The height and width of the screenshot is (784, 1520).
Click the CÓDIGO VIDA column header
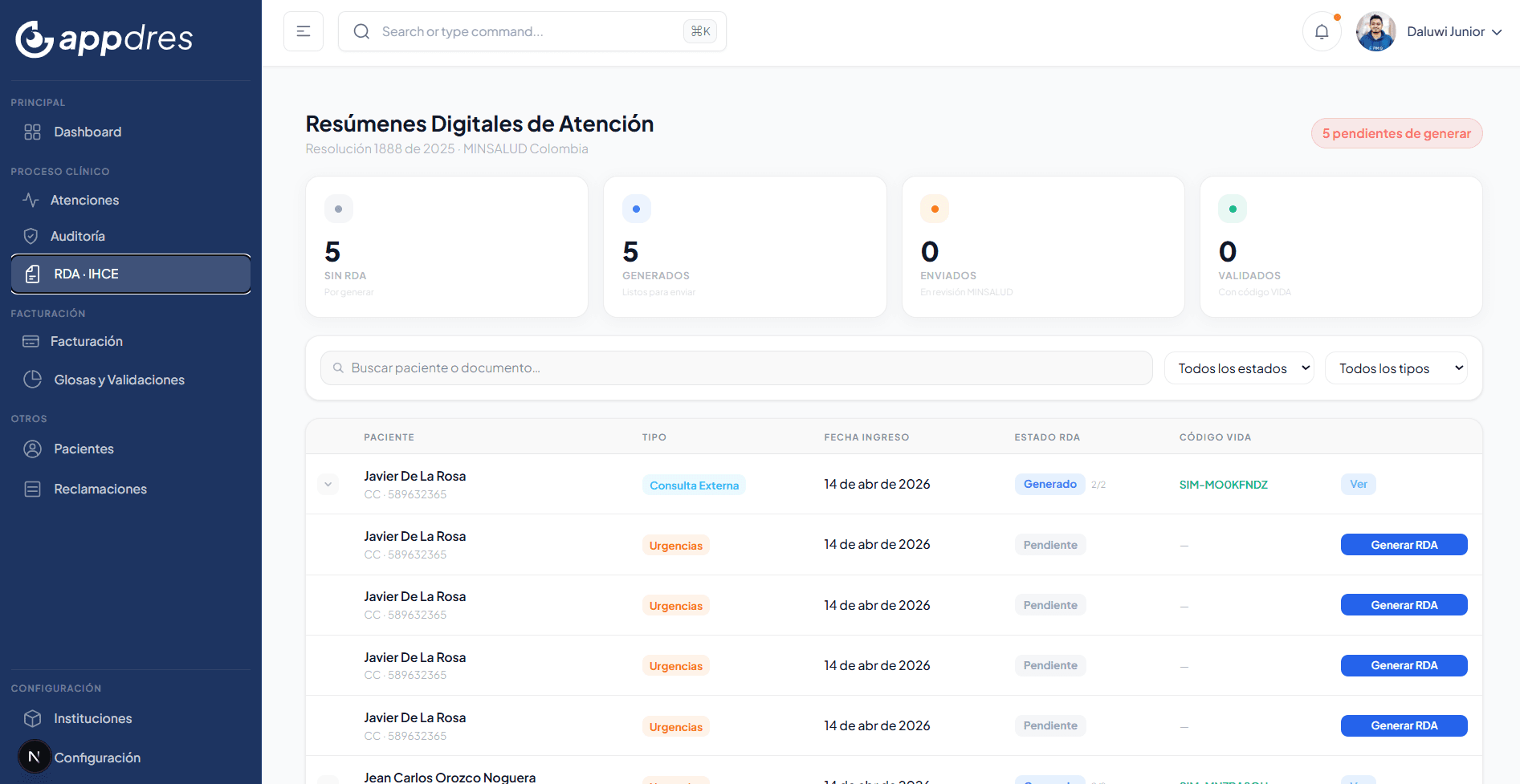tap(1215, 437)
